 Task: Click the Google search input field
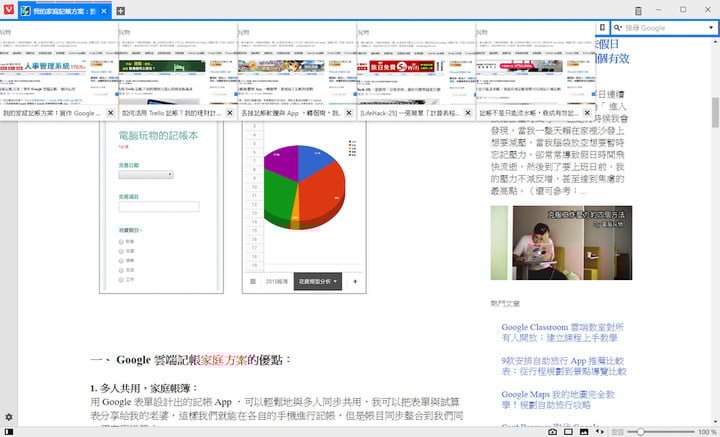point(665,28)
